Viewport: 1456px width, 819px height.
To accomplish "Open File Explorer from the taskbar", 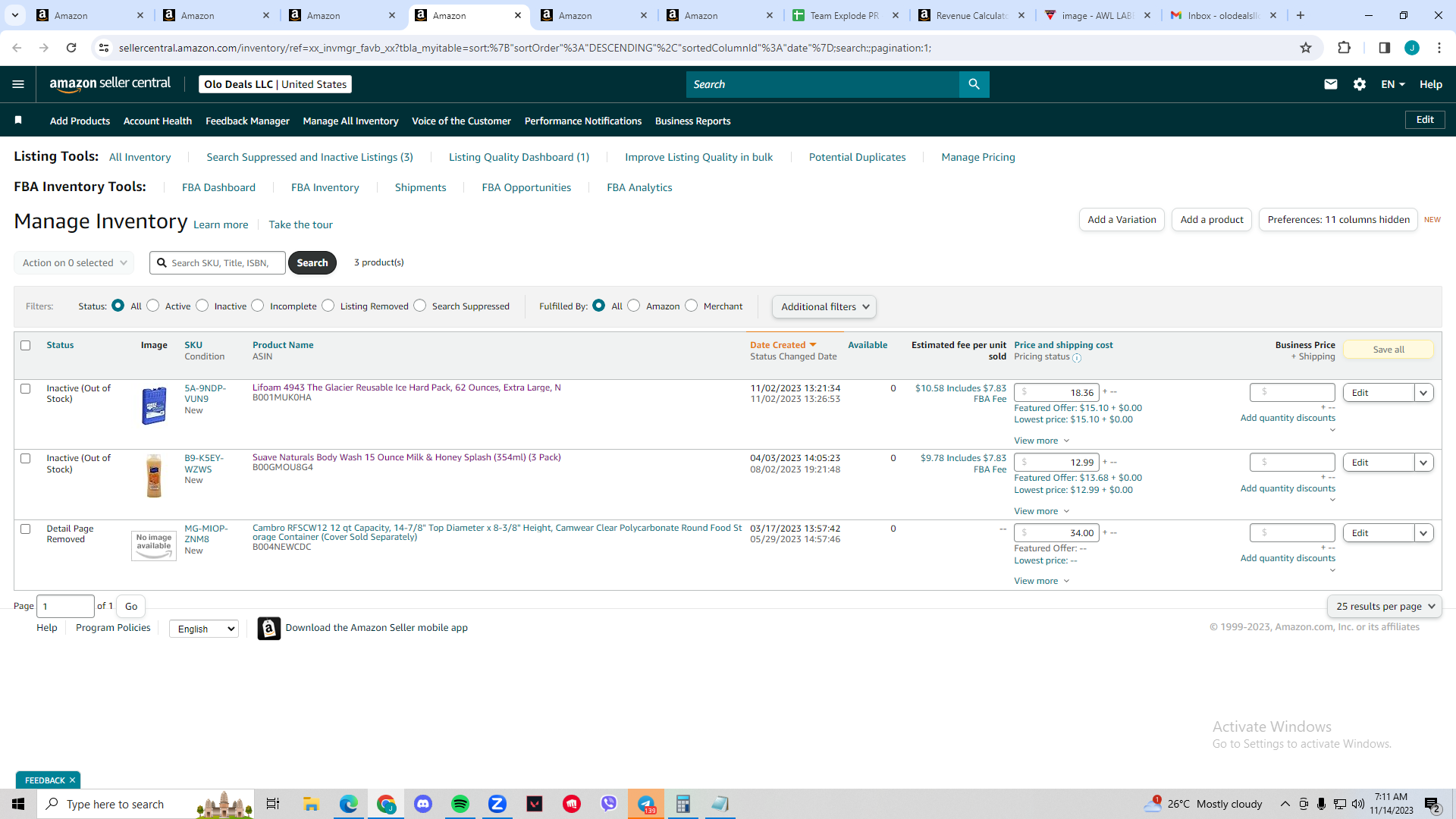I will [x=311, y=804].
